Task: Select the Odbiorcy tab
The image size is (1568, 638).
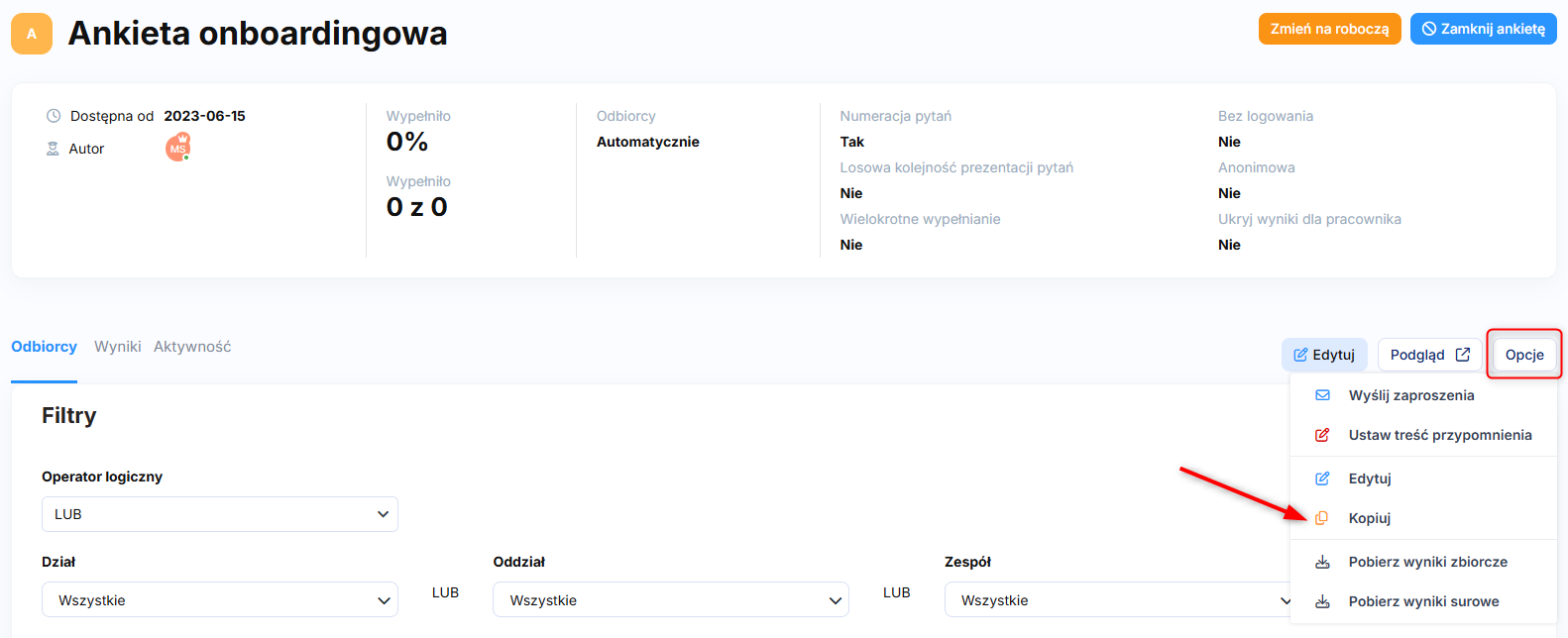Action: coord(44,347)
